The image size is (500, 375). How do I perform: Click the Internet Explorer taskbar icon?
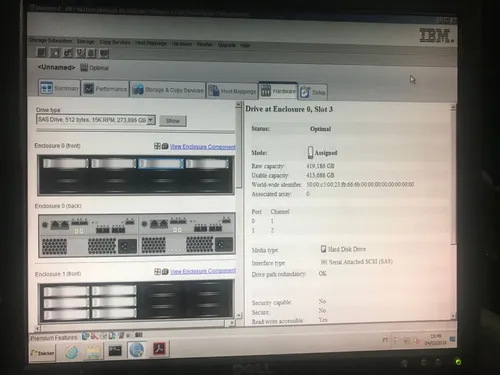click(x=71, y=352)
